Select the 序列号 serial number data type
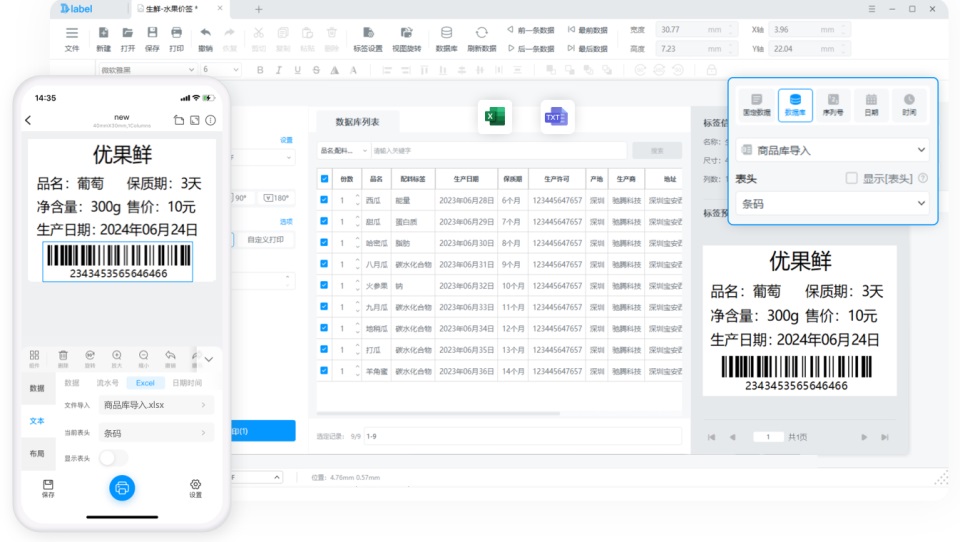960x542 pixels. pos(833,105)
